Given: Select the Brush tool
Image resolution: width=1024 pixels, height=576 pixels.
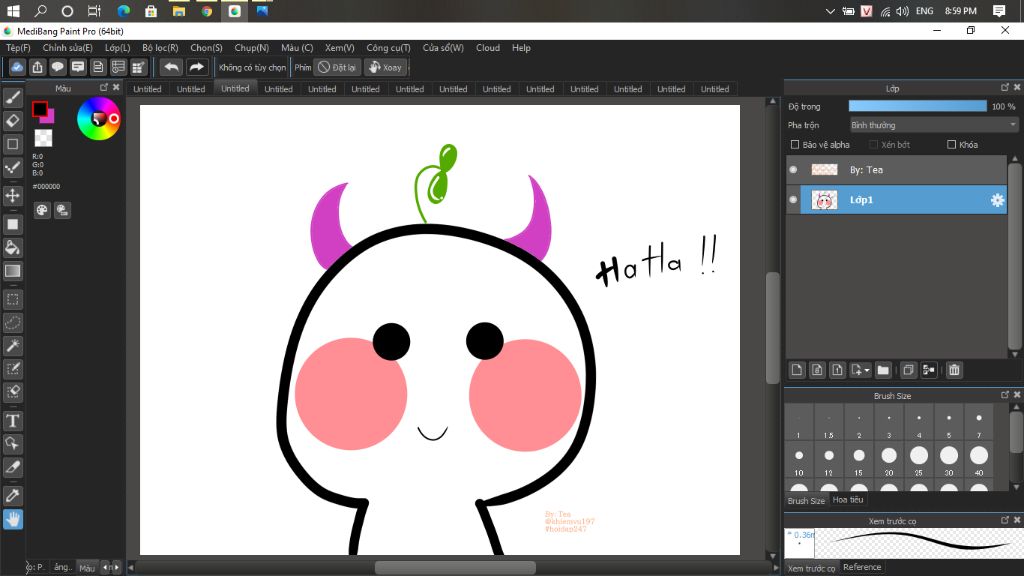Looking at the screenshot, I should (12, 98).
